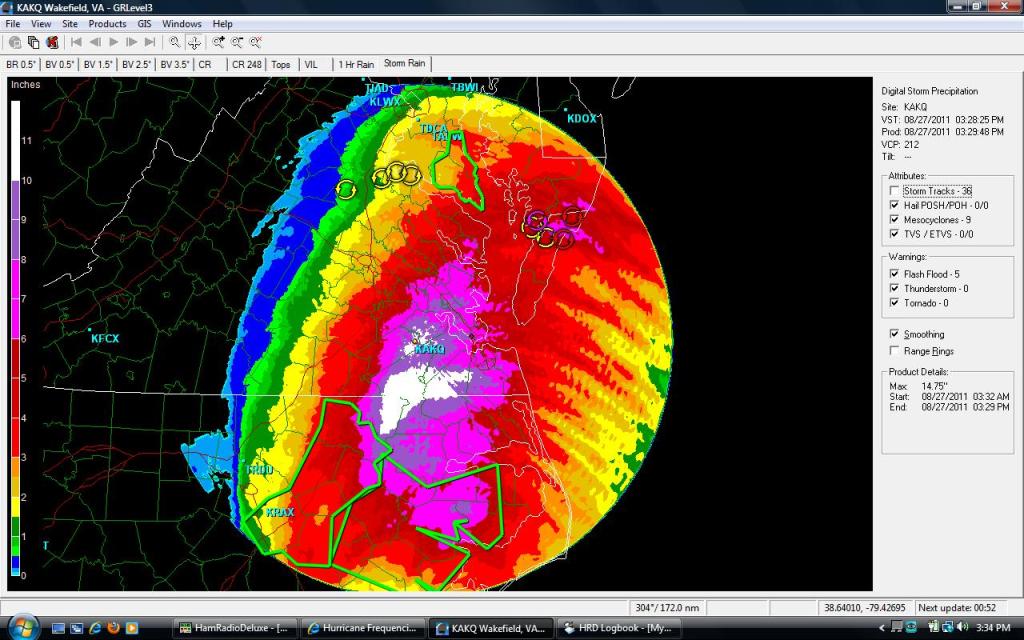
Task: Jump to the last animation frame
Action: click(150, 42)
